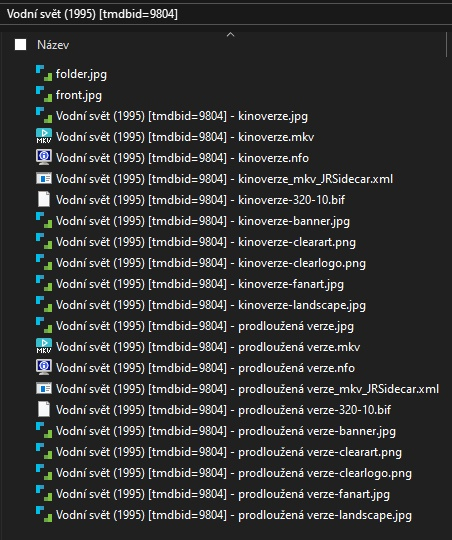
Task: Click the XML icon of kinoverze_mkv_JRSidecar.xml
Action: coord(44,178)
